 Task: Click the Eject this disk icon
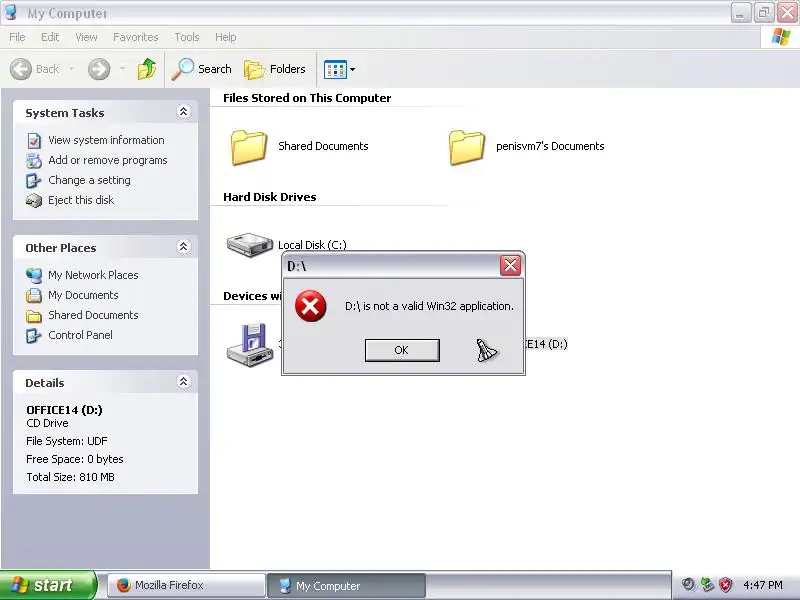(x=34, y=201)
